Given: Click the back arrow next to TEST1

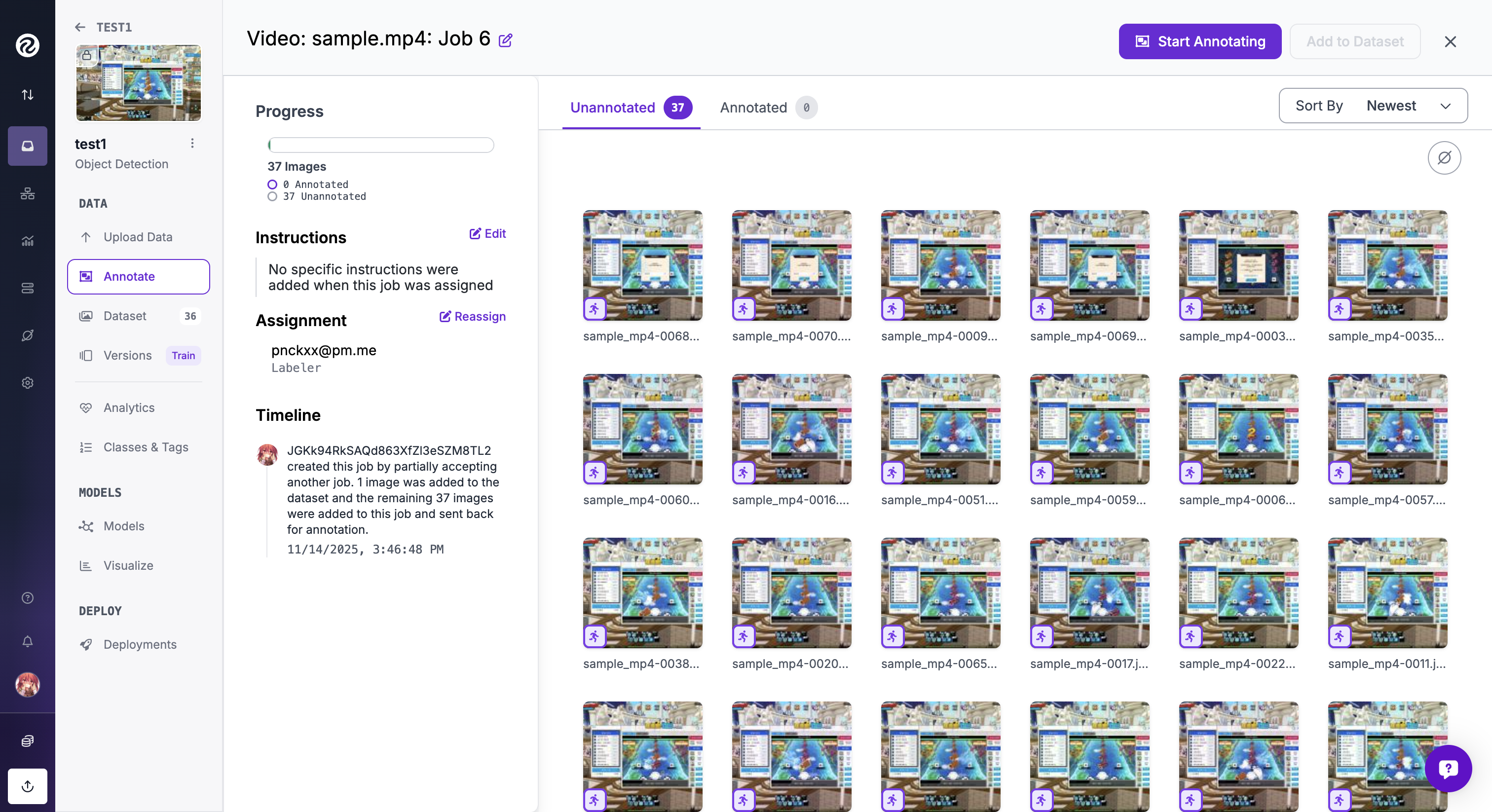Looking at the screenshot, I should (x=80, y=27).
